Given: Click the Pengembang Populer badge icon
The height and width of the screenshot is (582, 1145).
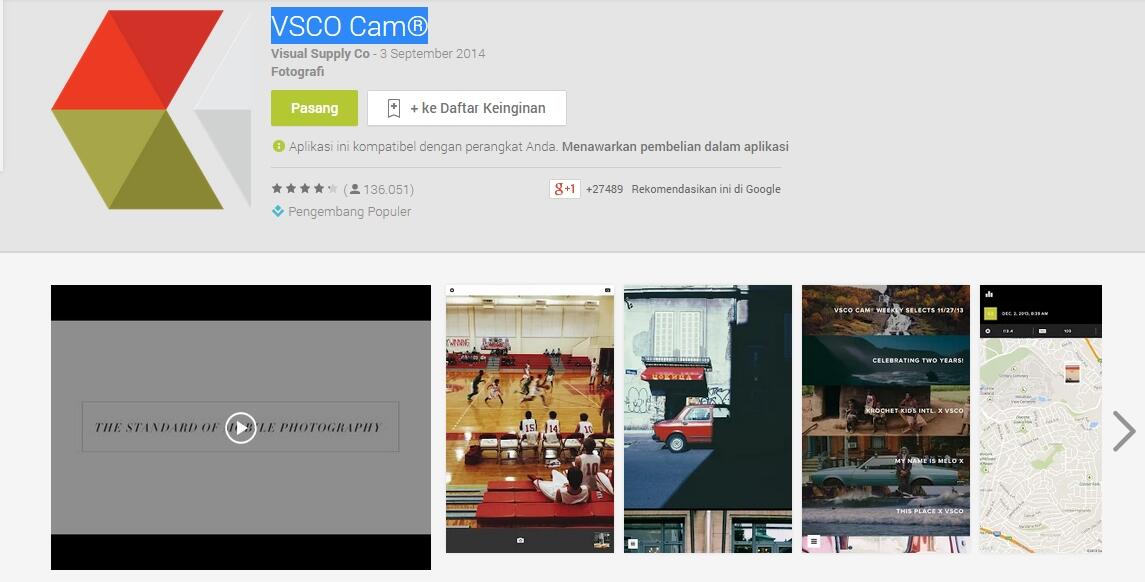Looking at the screenshot, I should [x=277, y=211].
